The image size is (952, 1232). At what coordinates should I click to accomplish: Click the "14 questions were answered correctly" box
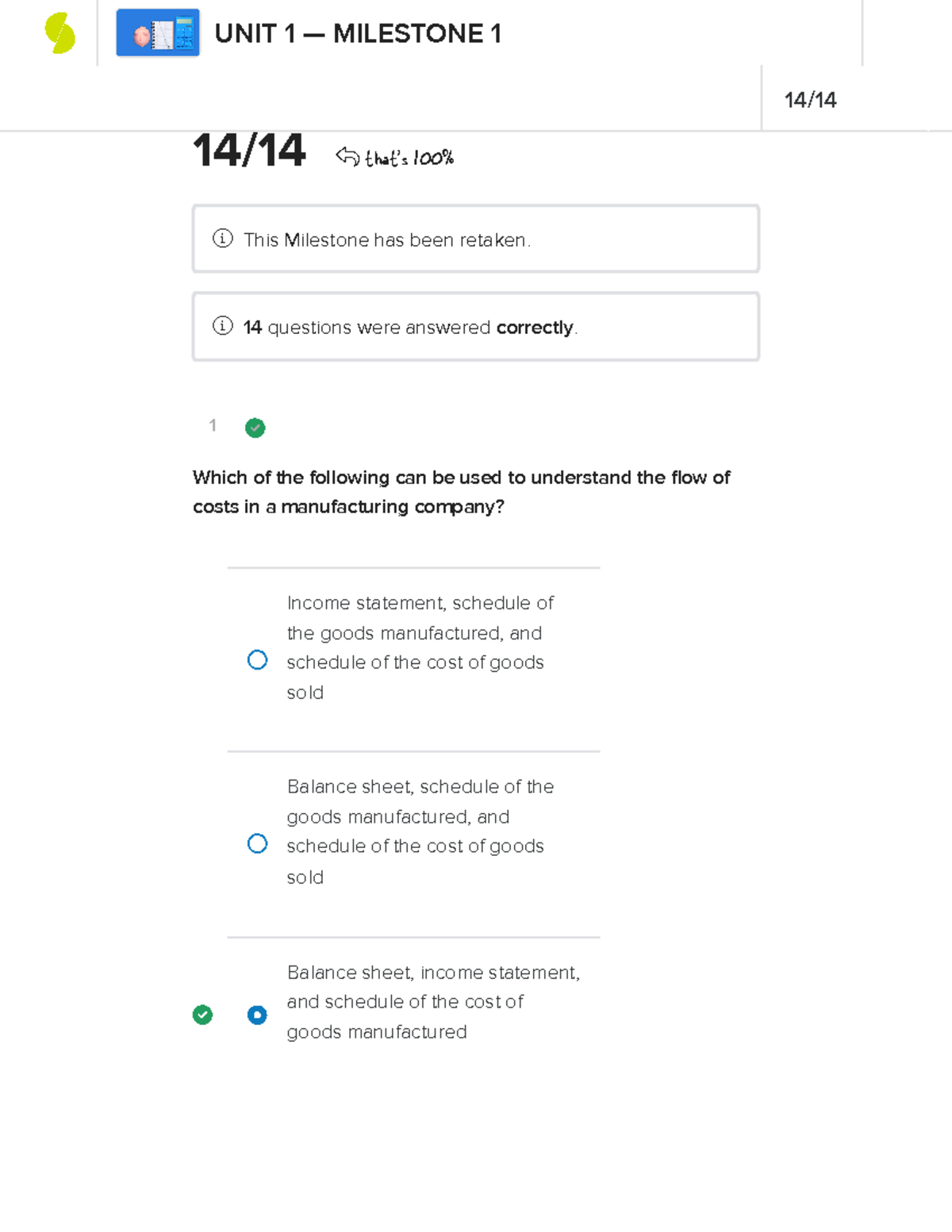(x=476, y=327)
